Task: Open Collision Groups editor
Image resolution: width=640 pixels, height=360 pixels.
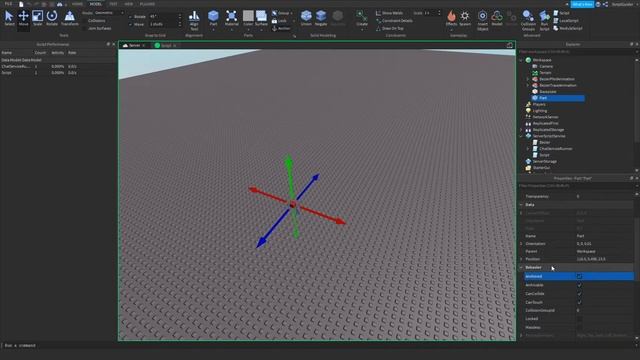Action: [x=528, y=20]
